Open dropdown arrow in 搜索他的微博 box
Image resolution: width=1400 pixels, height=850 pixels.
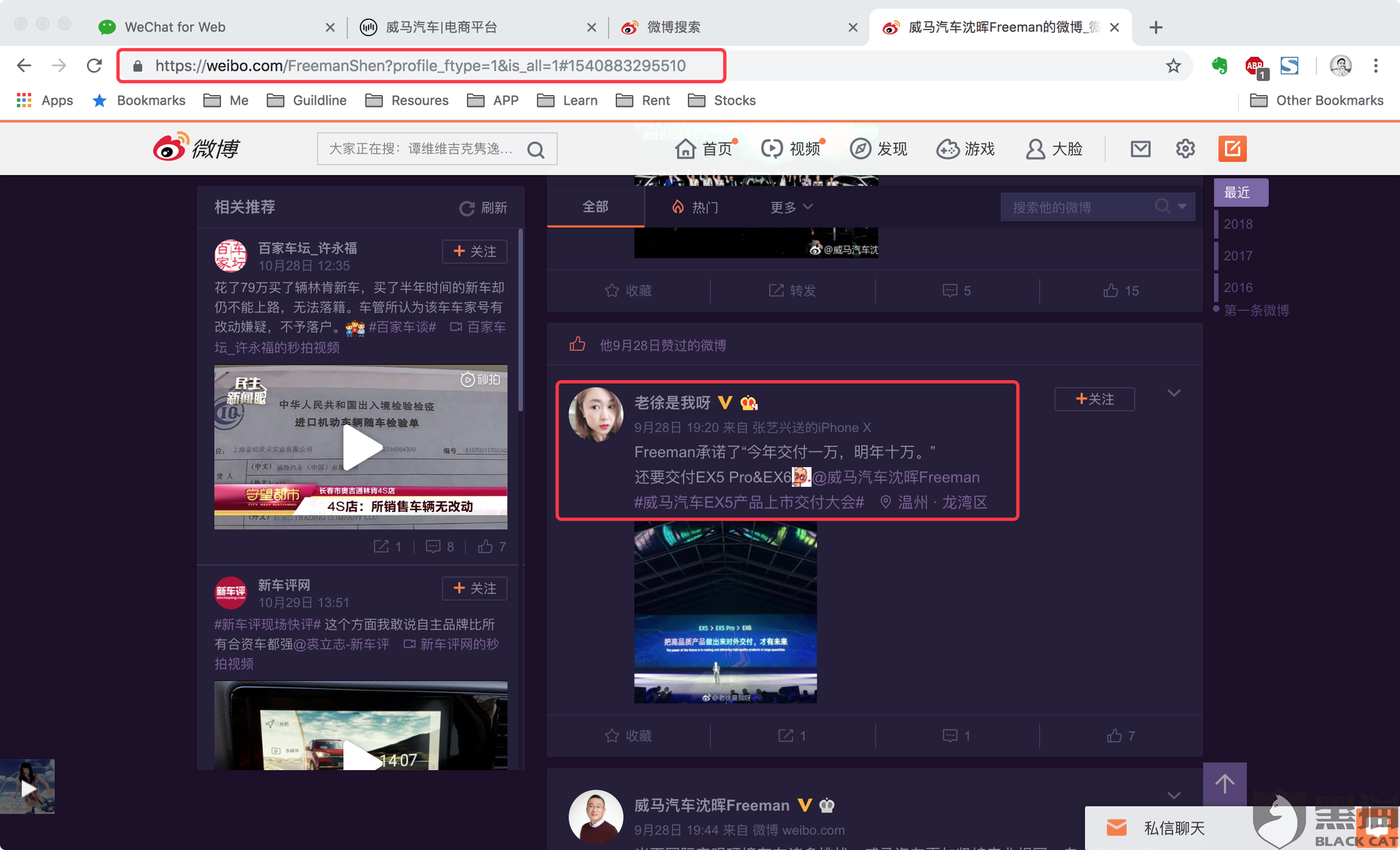1182,207
